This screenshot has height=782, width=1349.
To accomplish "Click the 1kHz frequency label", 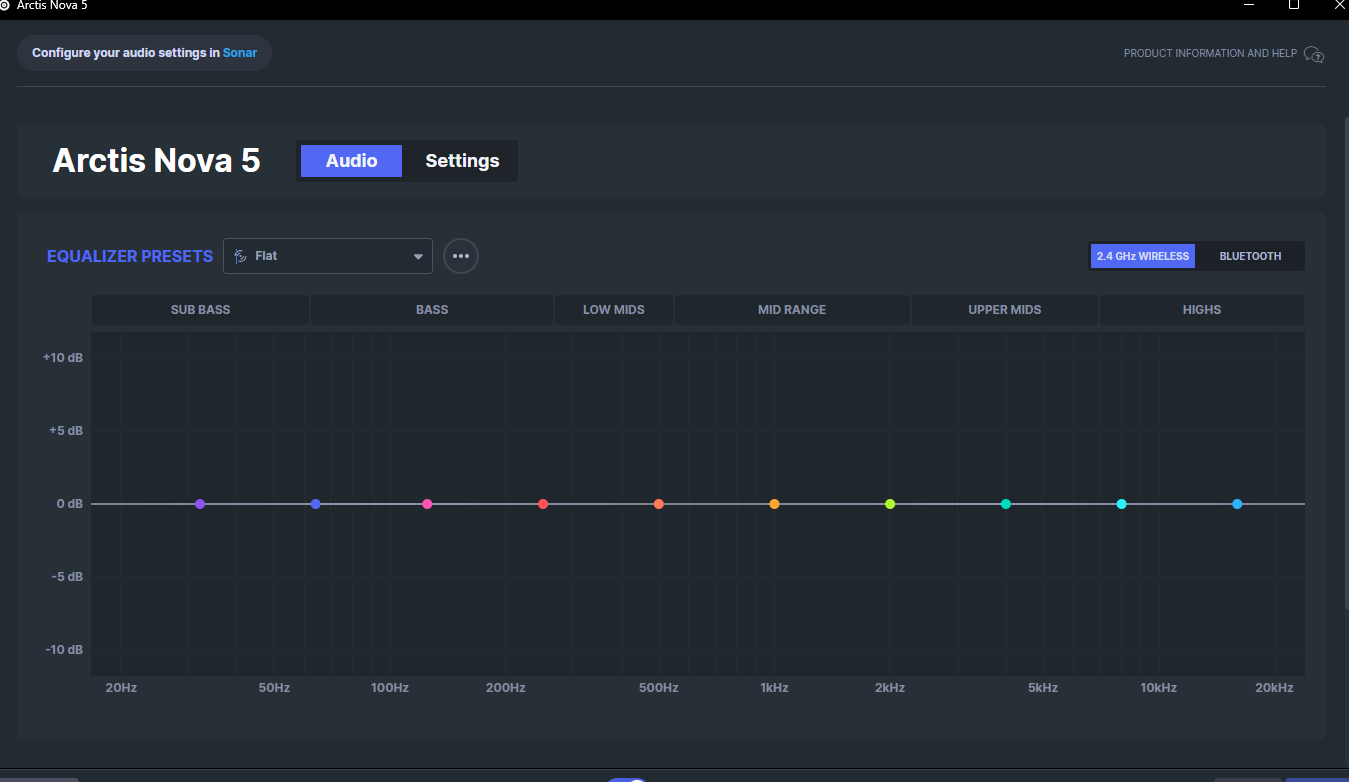I will point(774,688).
